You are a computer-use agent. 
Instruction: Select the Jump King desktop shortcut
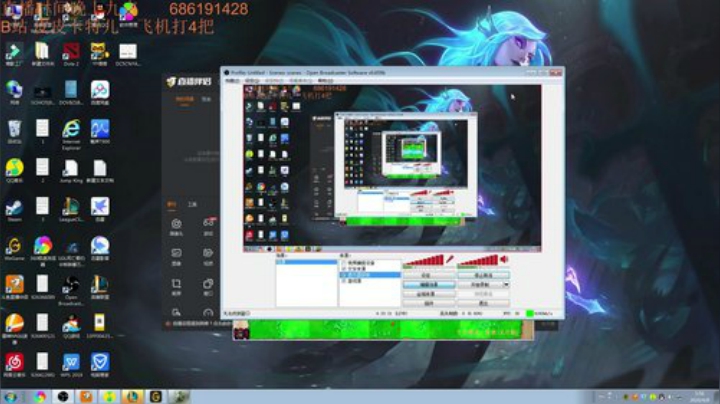click(x=71, y=171)
